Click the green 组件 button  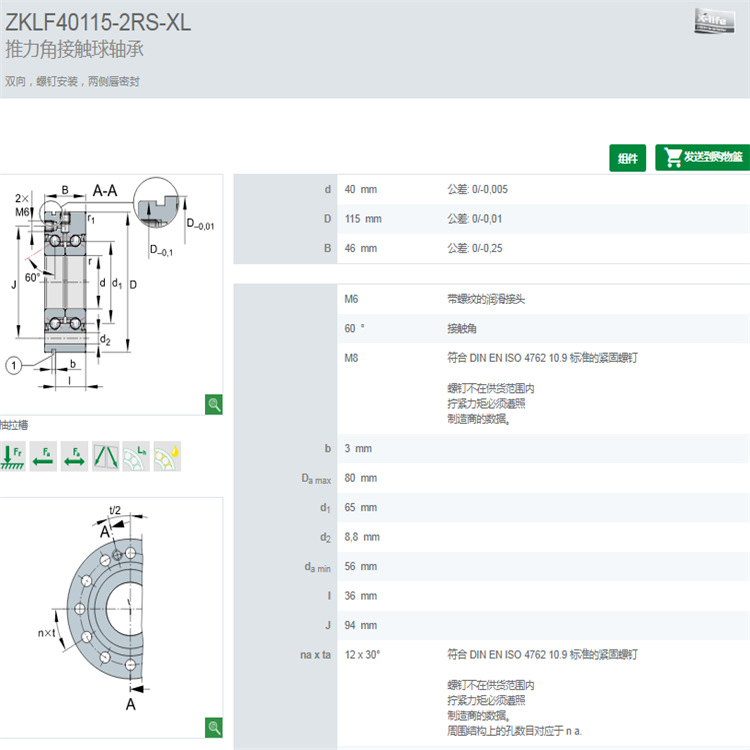pyautogui.click(x=627, y=158)
